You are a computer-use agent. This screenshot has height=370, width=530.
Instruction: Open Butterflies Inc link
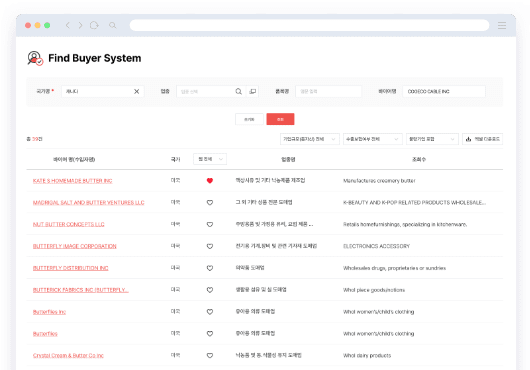coord(49,312)
